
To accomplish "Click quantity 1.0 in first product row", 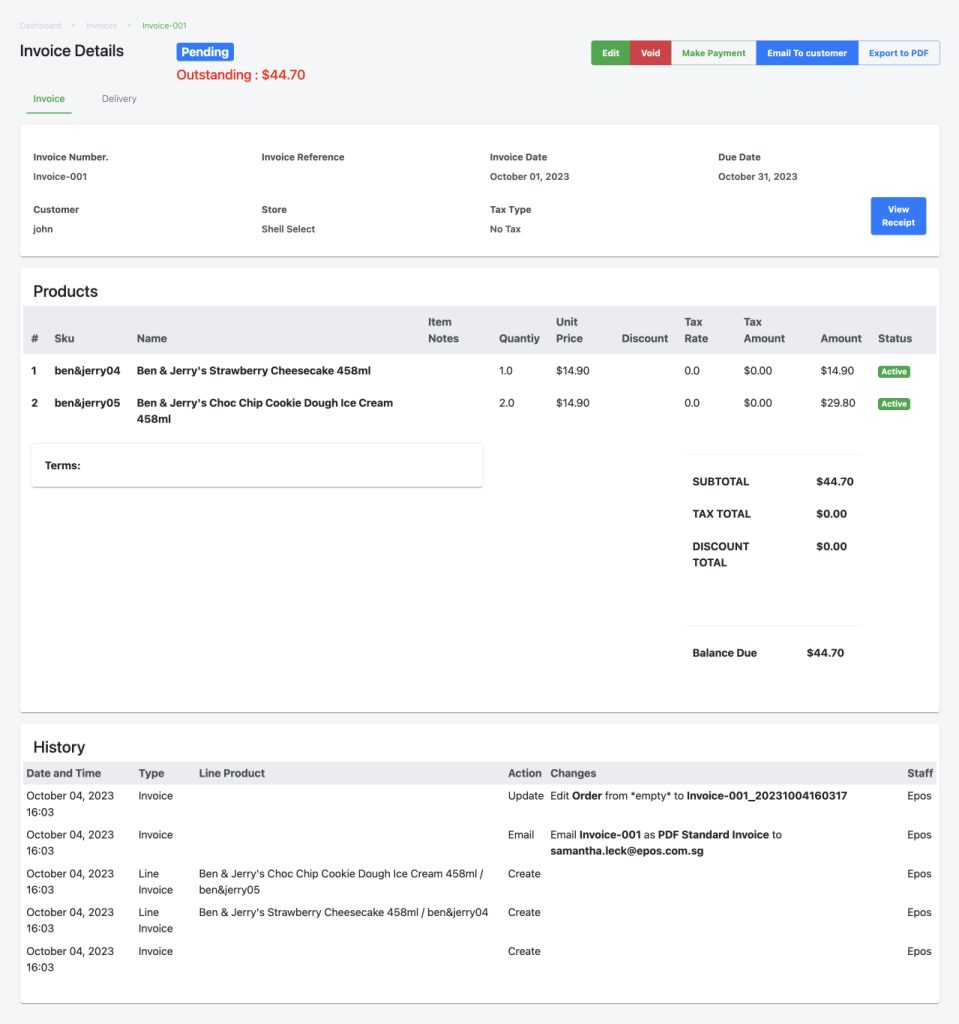I will 506,370.
